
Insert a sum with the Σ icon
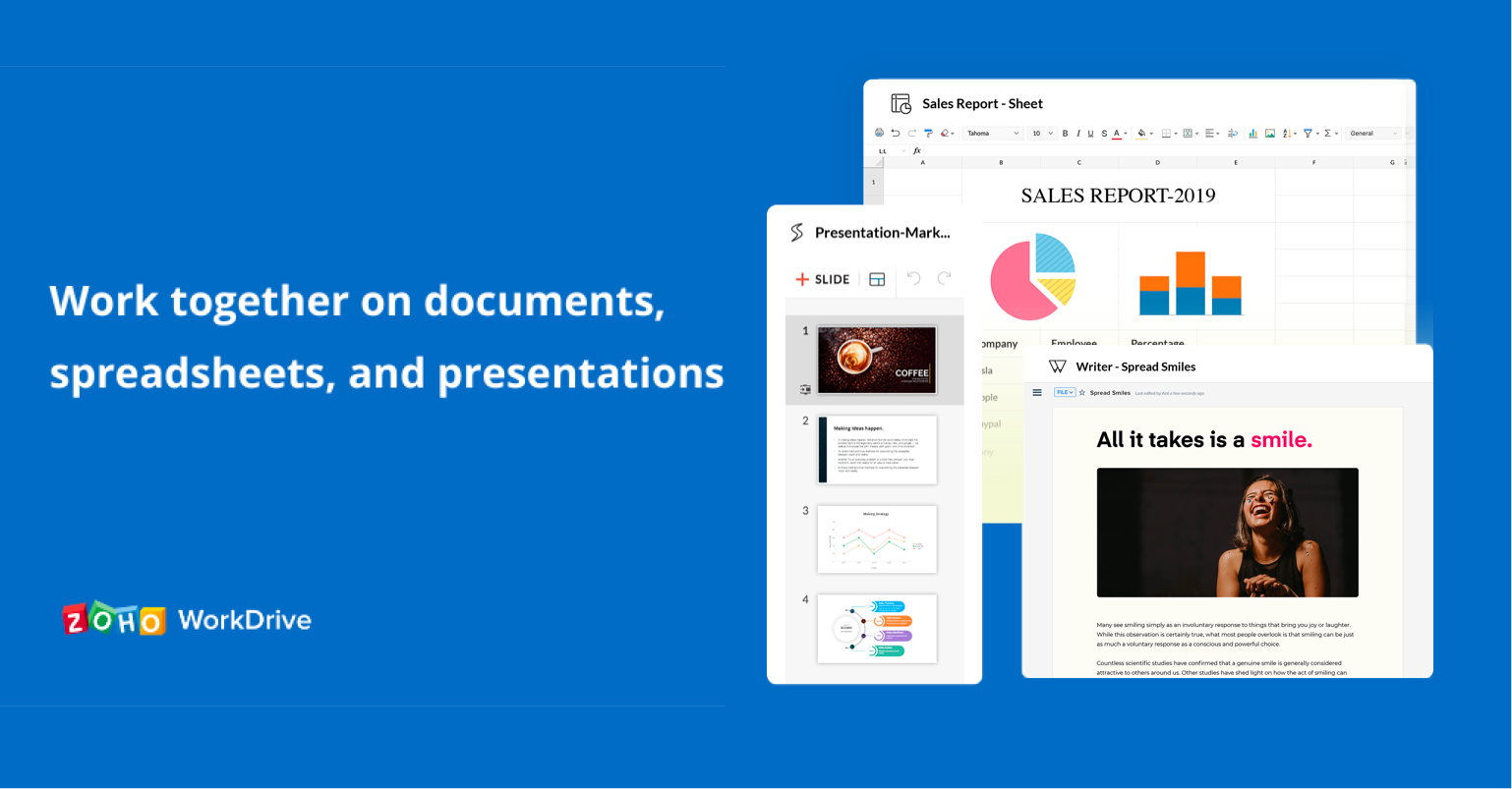pos(1327,133)
